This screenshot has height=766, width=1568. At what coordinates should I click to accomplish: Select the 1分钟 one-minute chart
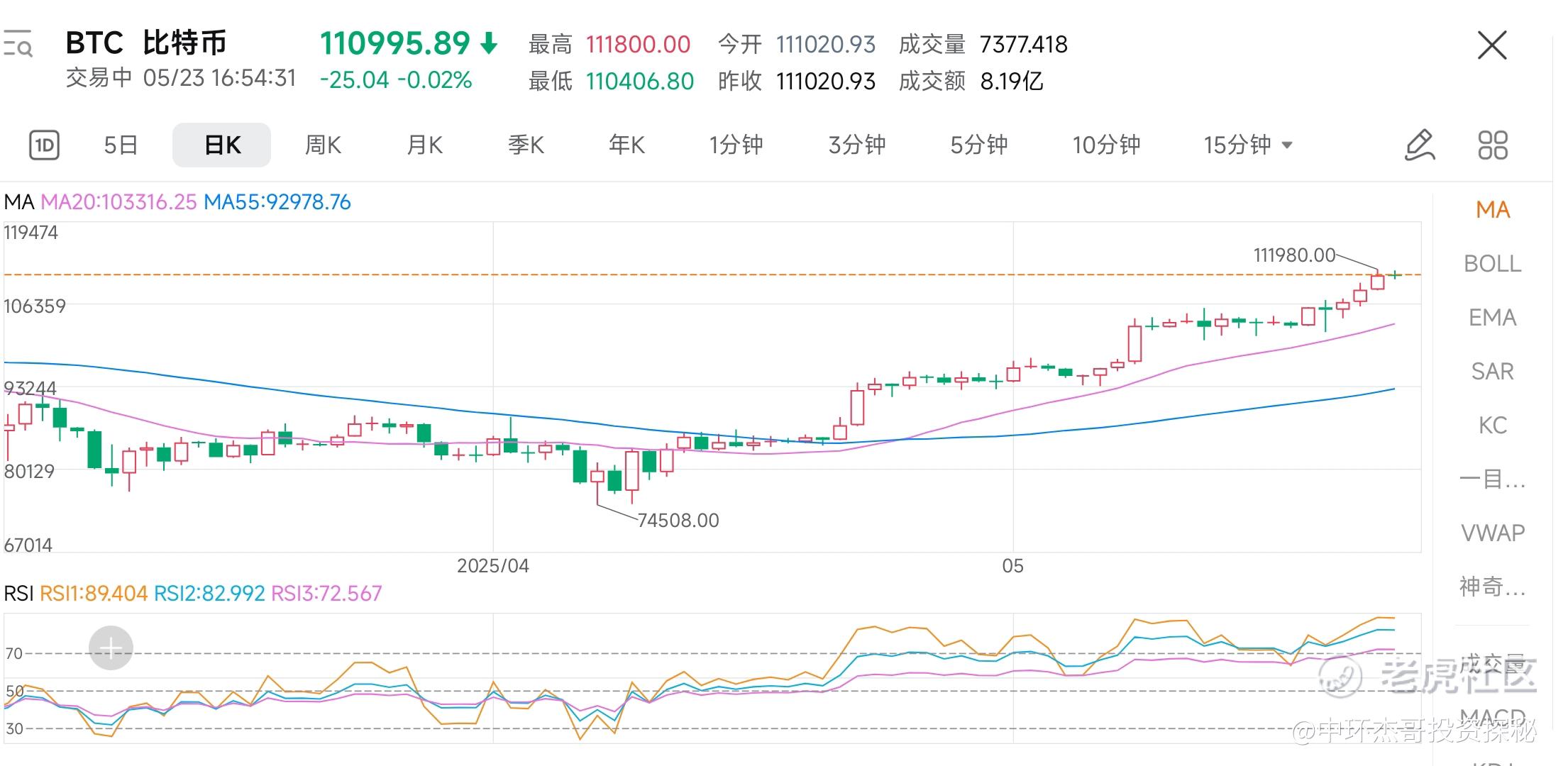pos(736,145)
